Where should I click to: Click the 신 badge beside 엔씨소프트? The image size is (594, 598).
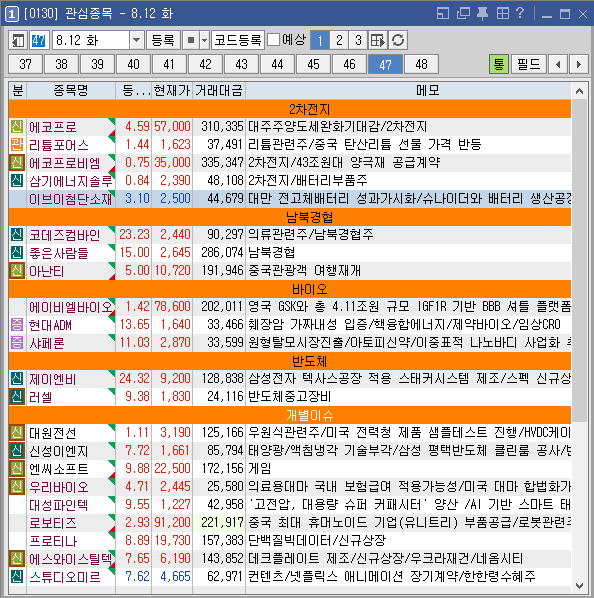pos(17,469)
